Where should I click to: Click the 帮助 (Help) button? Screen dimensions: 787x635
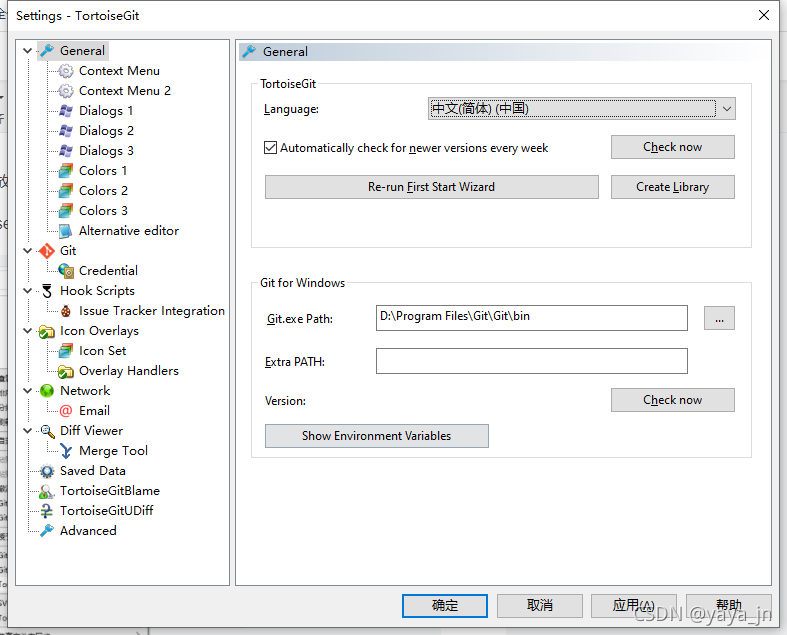coord(729,606)
